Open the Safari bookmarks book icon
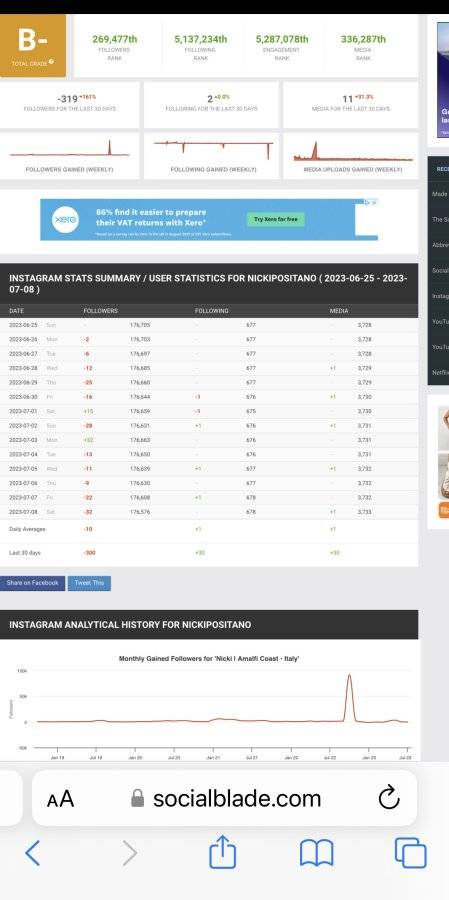 (316, 853)
